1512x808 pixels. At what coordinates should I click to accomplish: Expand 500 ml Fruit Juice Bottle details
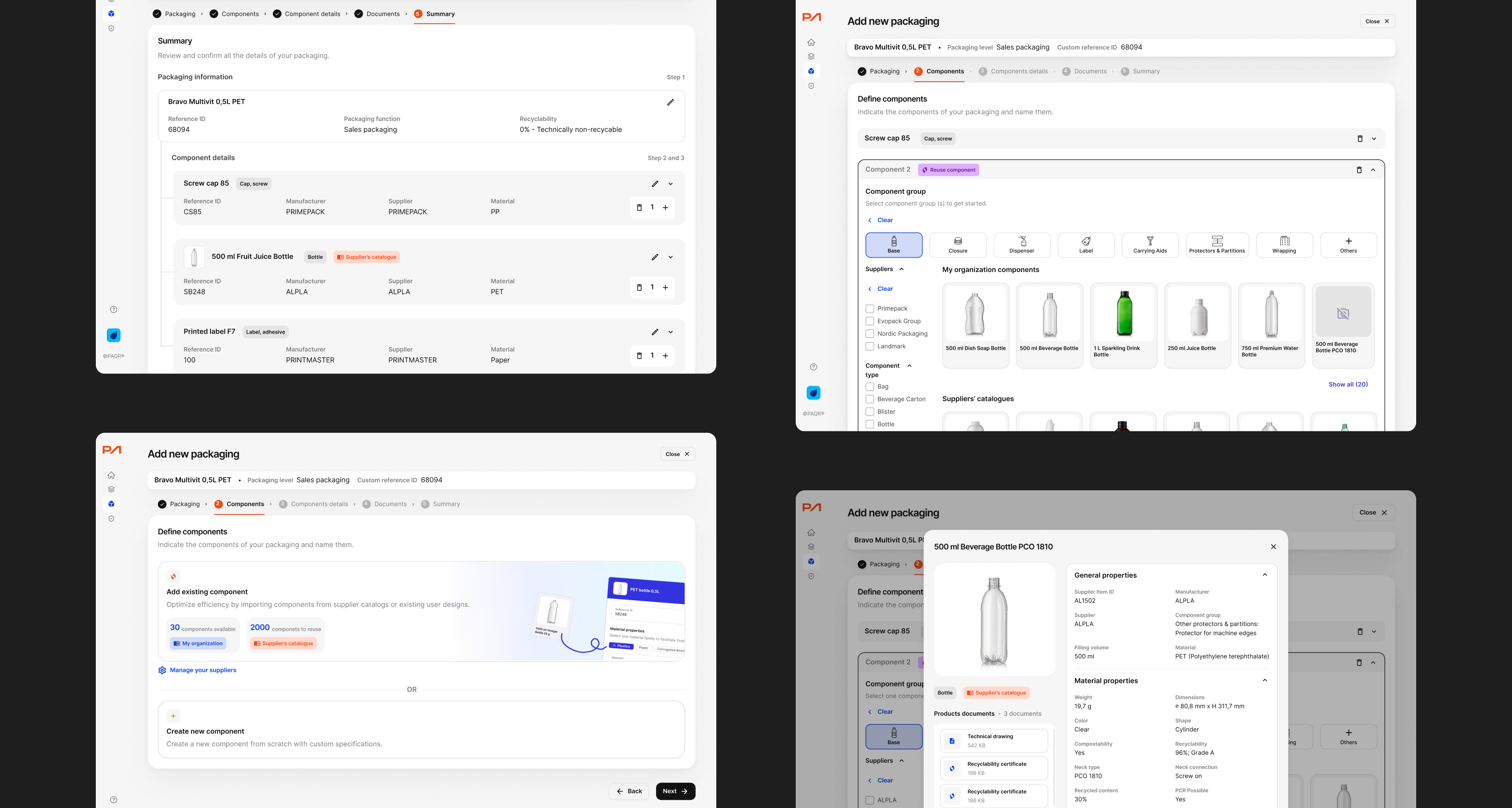(x=670, y=257)
